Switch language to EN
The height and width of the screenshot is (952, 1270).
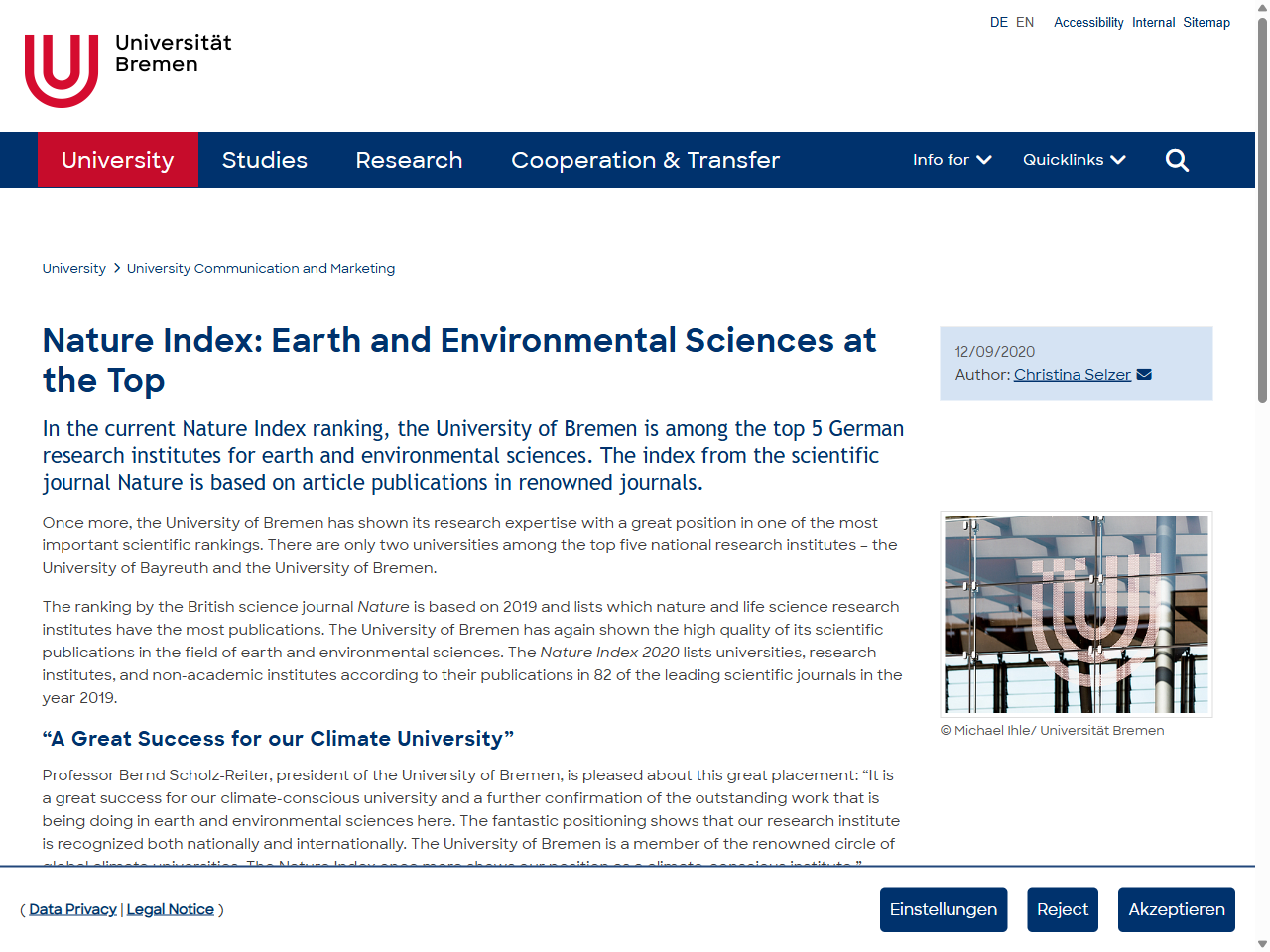click(1025, 22)
